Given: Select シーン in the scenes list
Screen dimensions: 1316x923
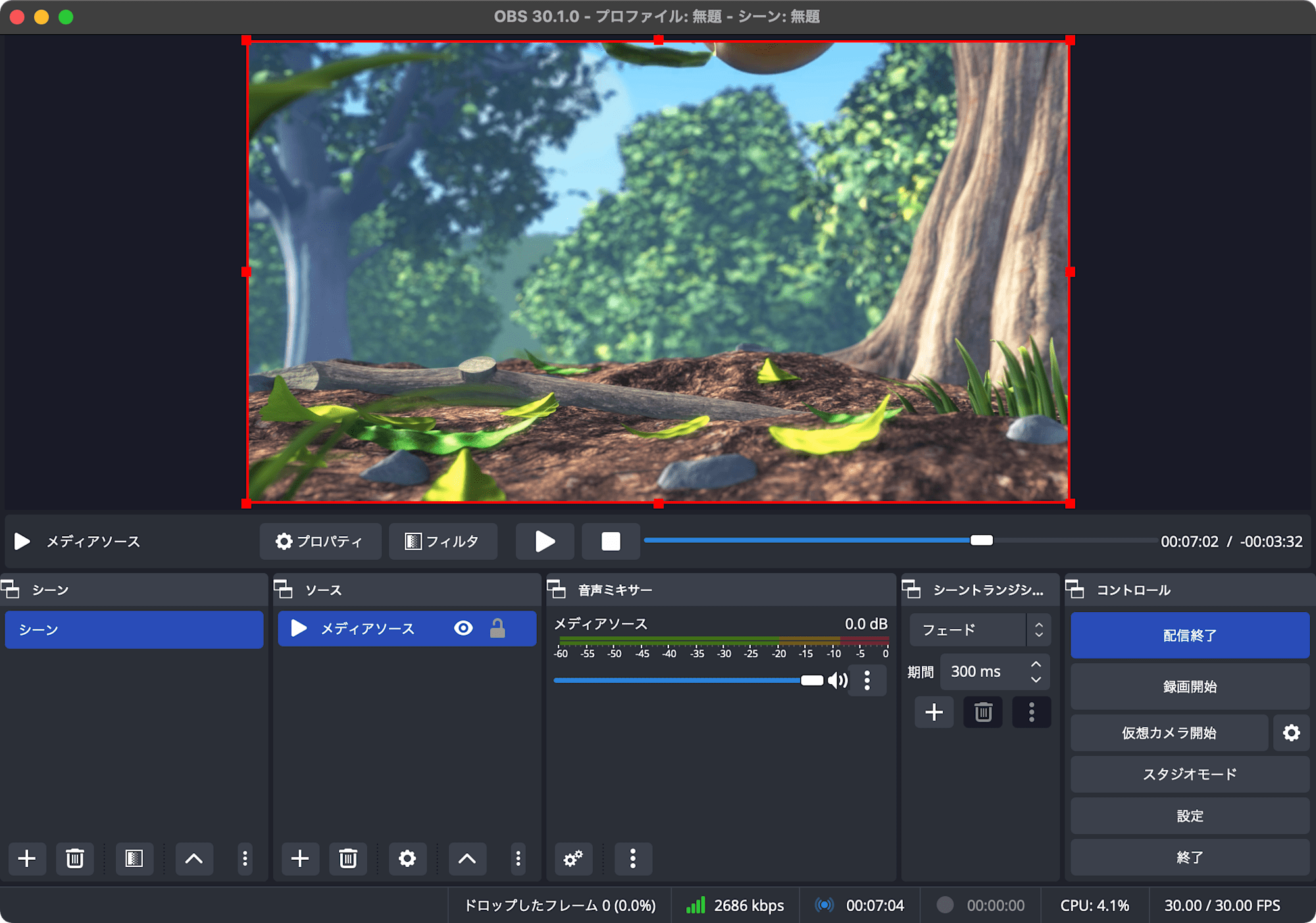Looking at the screenshot, I should [x=134, y=630].
